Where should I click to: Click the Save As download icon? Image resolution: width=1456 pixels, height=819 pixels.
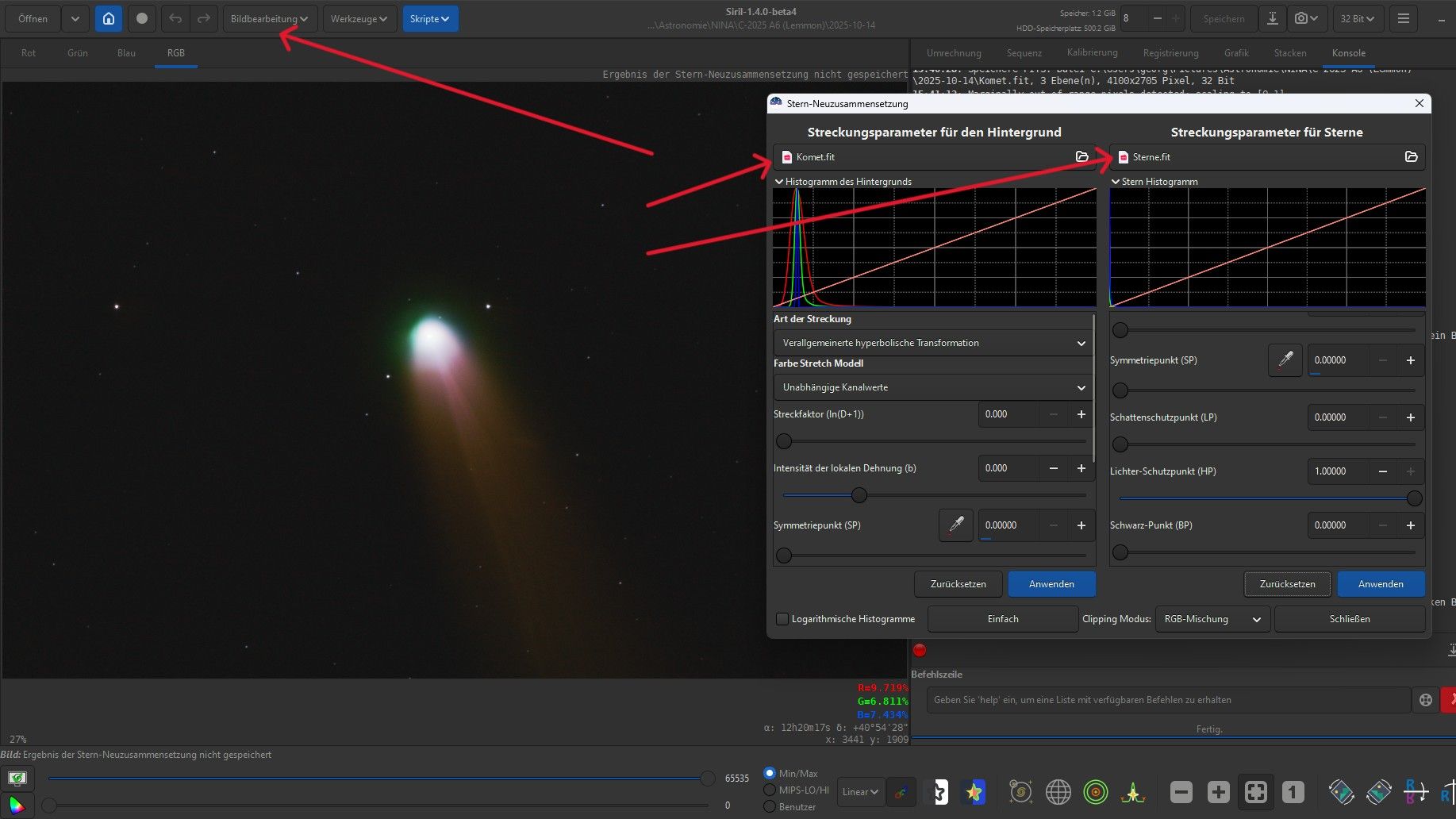point(1272,19)
